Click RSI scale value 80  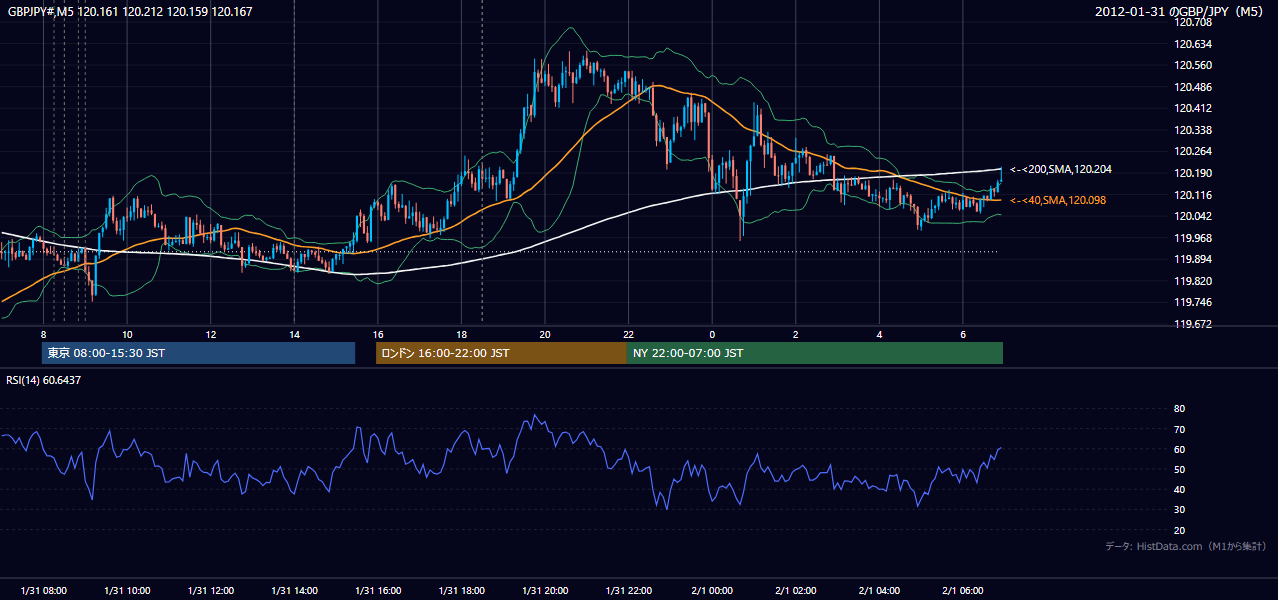pos(1179,409)
